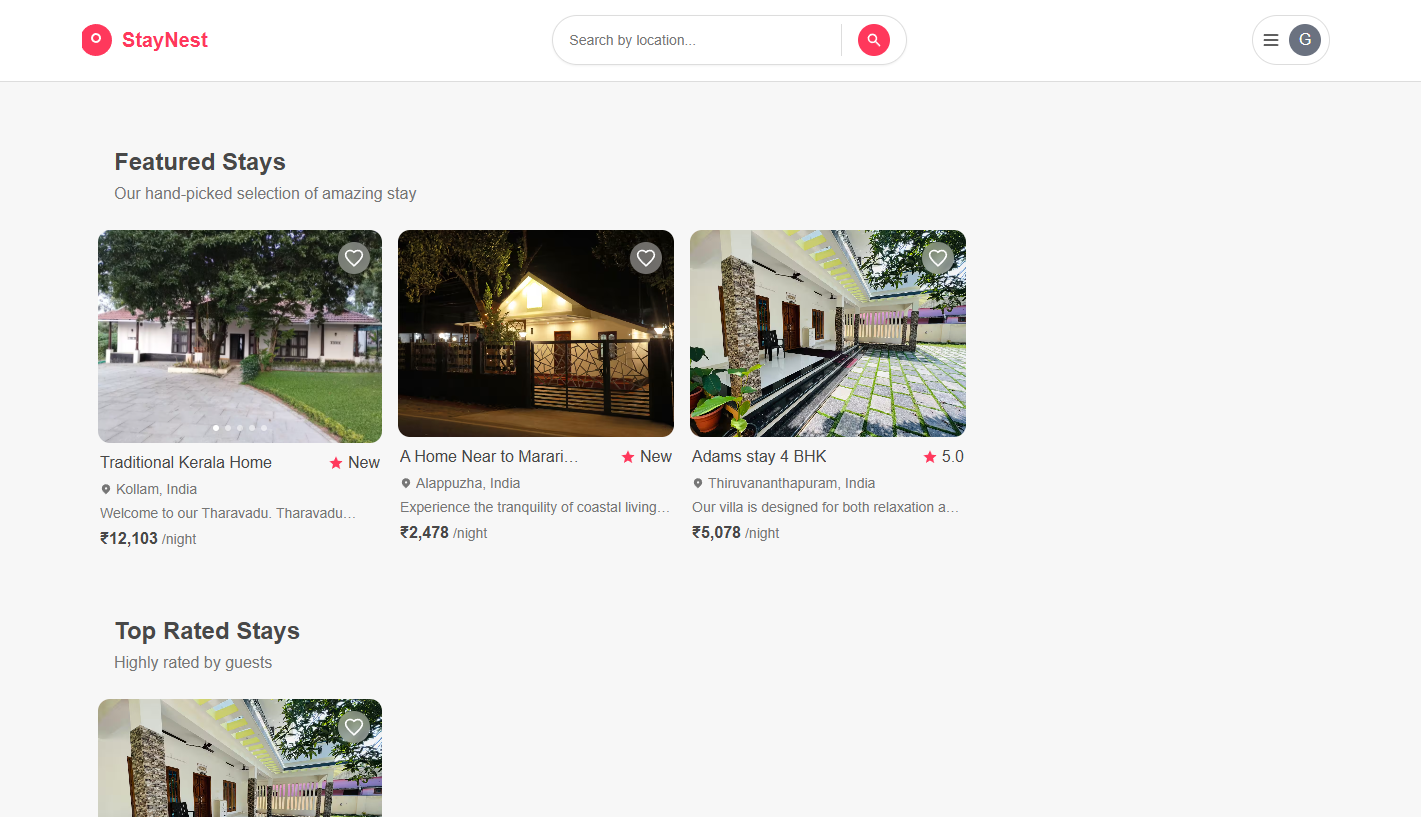Favorite the Home Near to Marari listing
The width and height of the screenshot is (1421, 817).
646,258
